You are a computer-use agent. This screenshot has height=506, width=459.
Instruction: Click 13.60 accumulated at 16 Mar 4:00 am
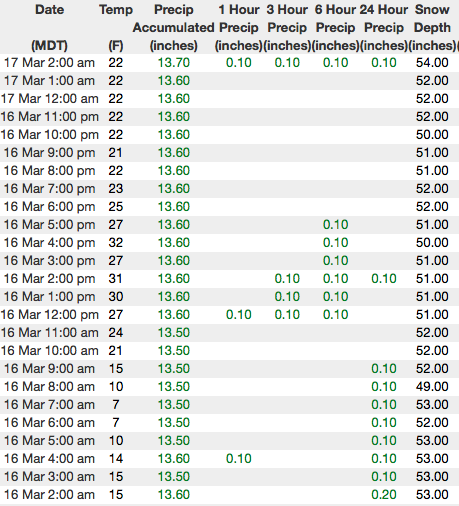pyautogui.click(x=174, y=459)
